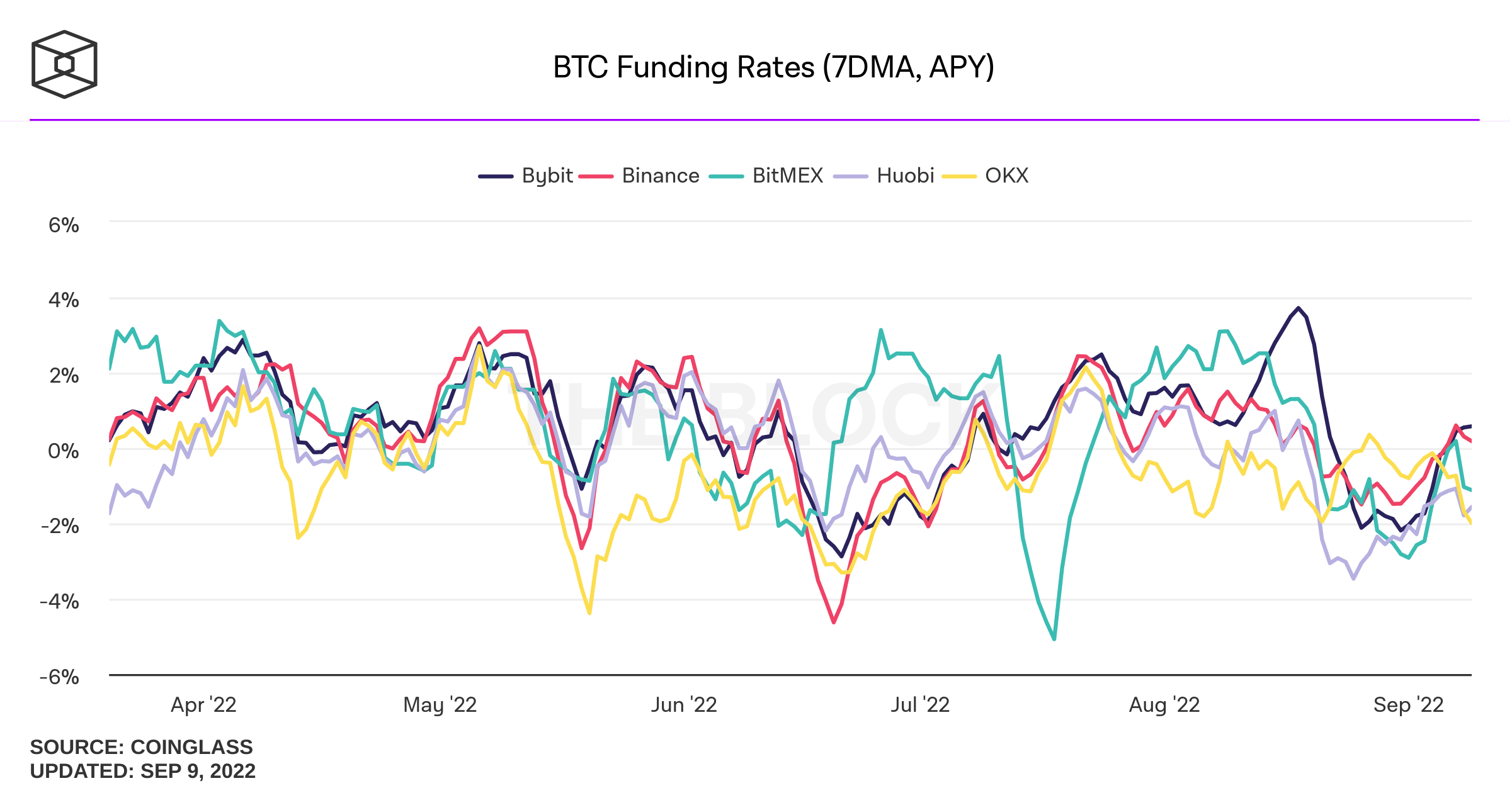This screenshot has width=1512, height=793.
Task: Click the Apr '22 axis label
Action: (x=203, y=705)
